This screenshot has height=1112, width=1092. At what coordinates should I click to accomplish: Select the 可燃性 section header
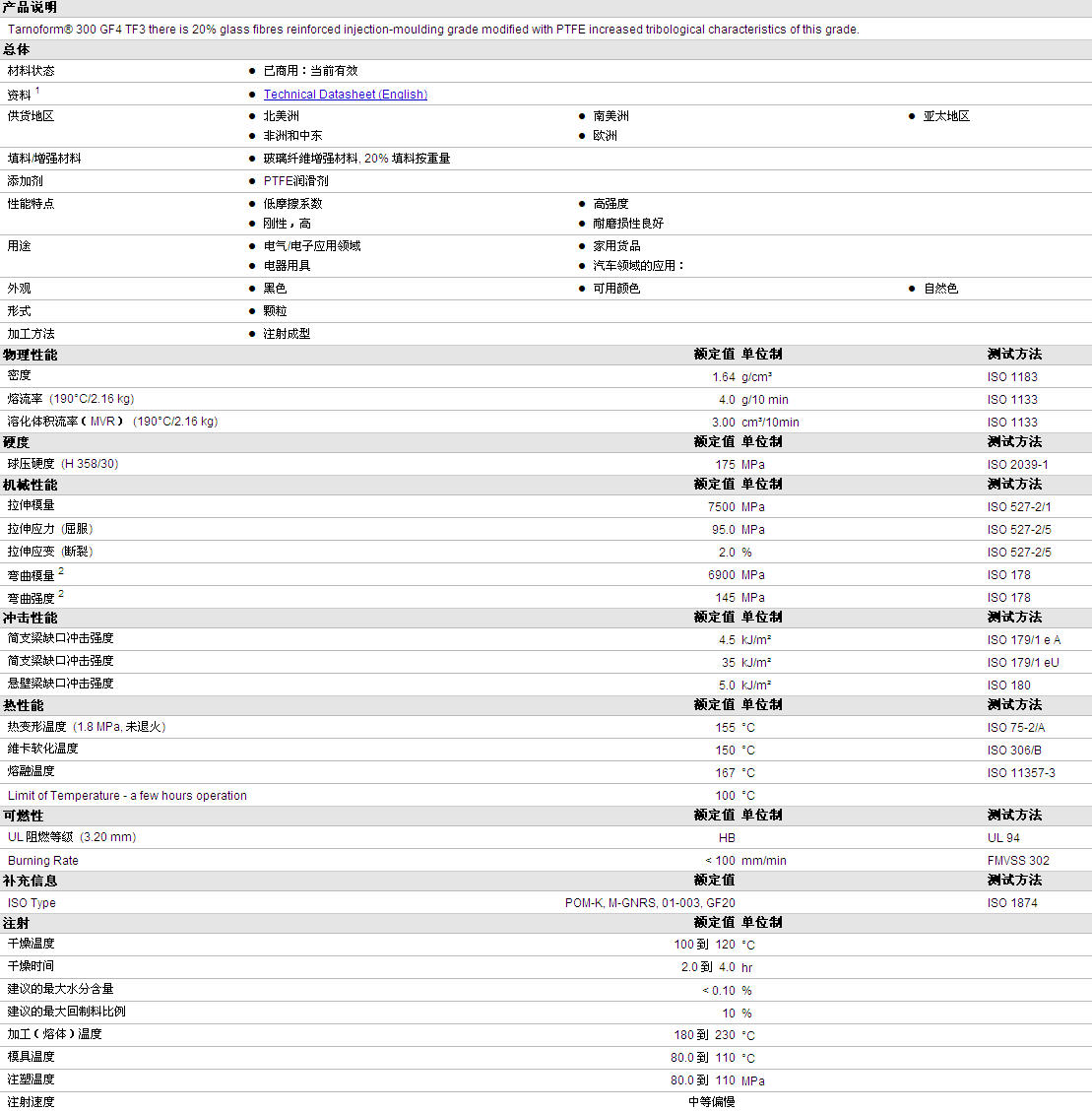click(x=24, y=817)
